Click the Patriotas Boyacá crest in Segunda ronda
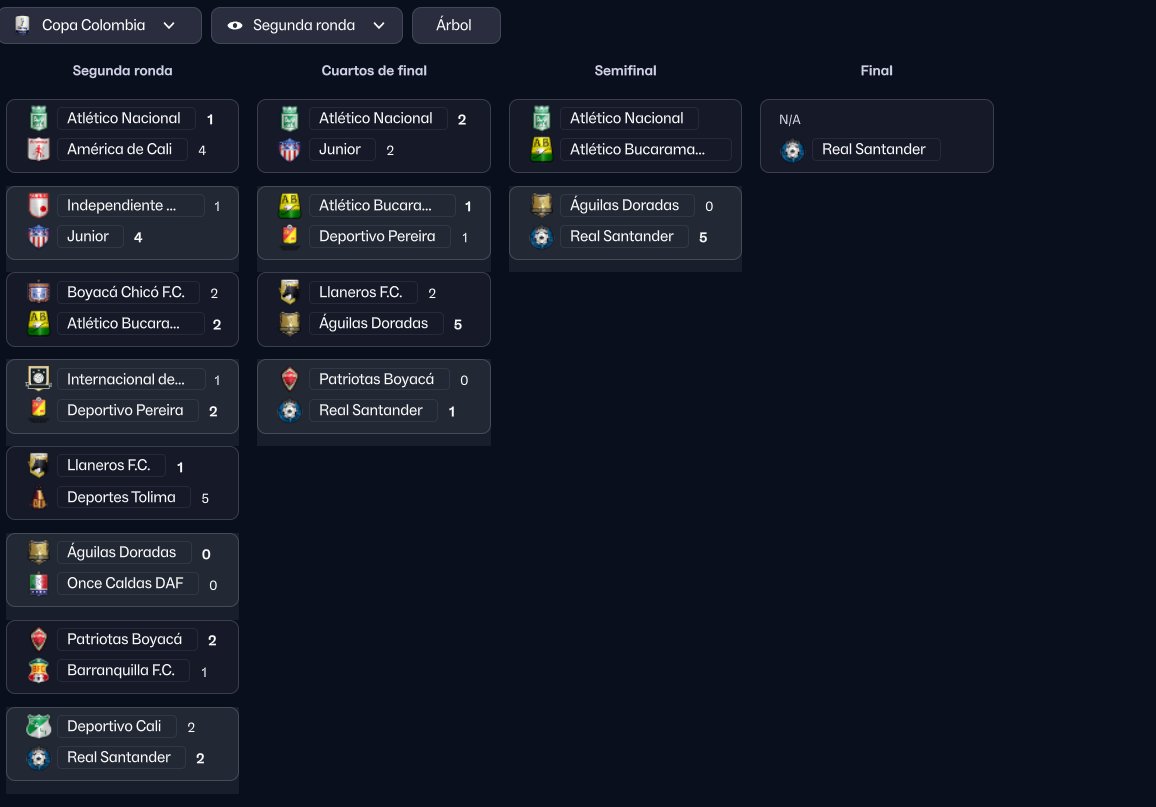Screen dimensions: 1156x807 38,639
